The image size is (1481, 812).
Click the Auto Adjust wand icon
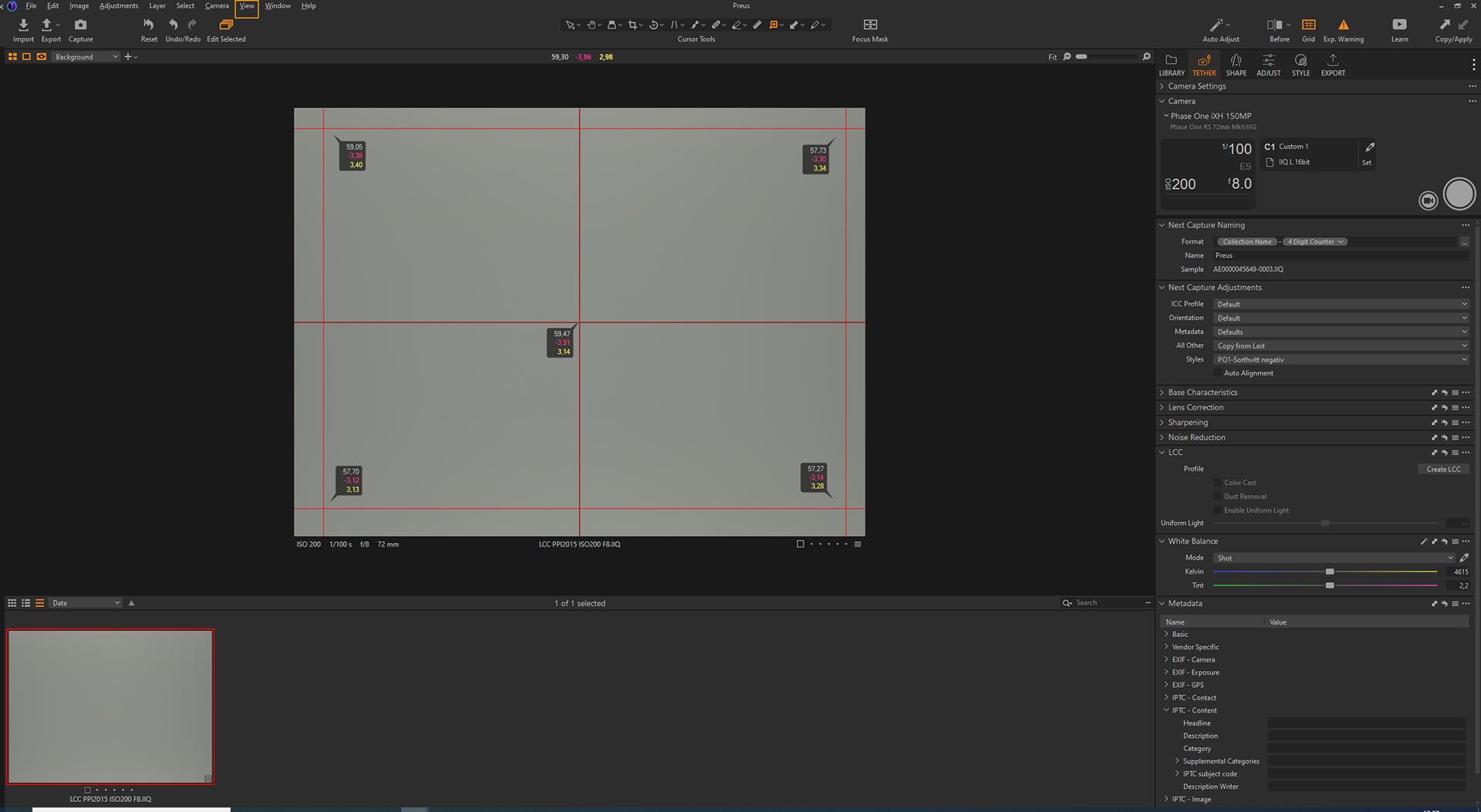(1216, 25)
